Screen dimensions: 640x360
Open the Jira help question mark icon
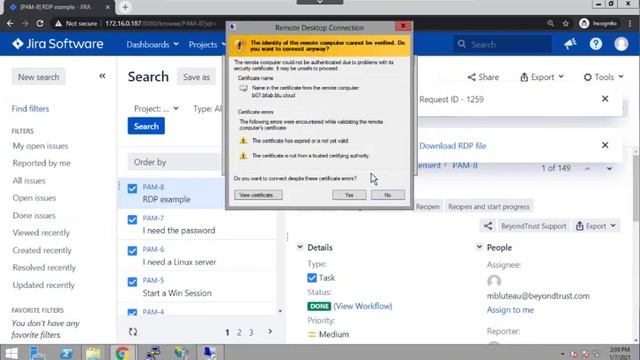(596, 44)
